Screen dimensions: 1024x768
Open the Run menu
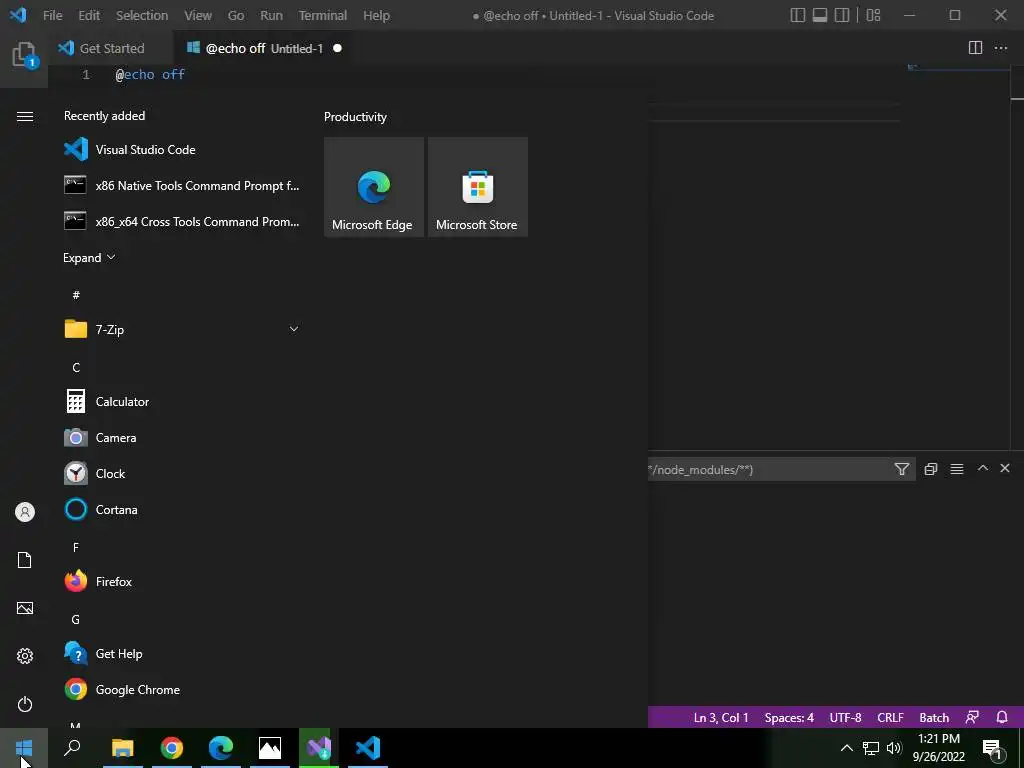point(271,15)
